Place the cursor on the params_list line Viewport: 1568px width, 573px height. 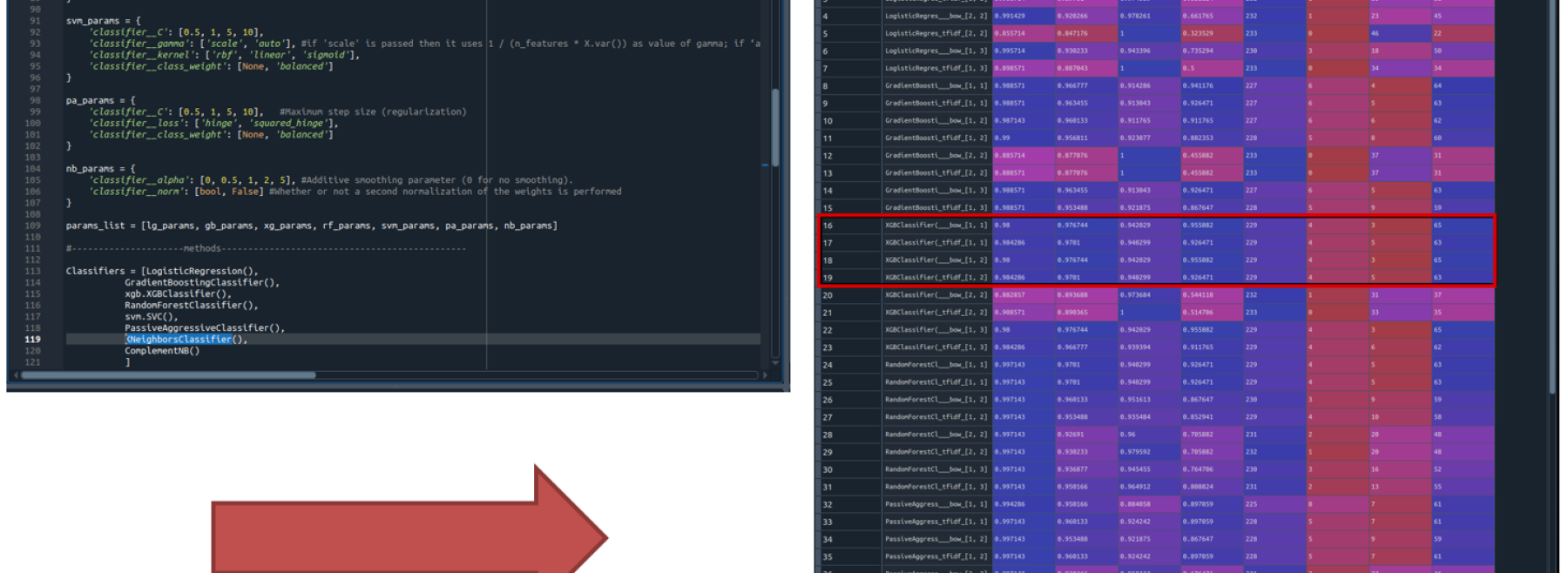[x=312, y=226]
